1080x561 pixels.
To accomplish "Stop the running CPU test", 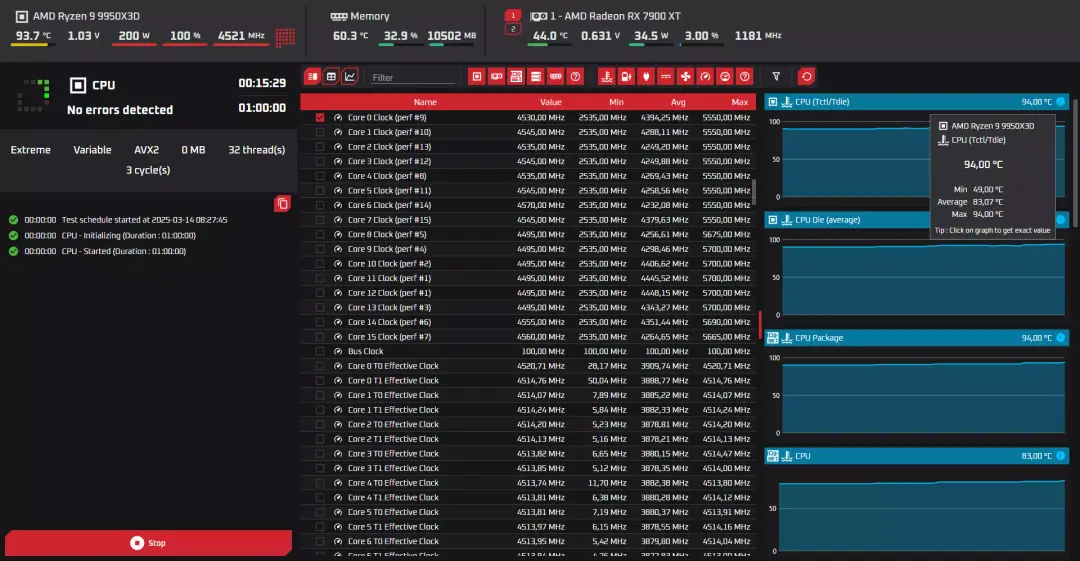I will pyautogui.click(x=148, y=543).
